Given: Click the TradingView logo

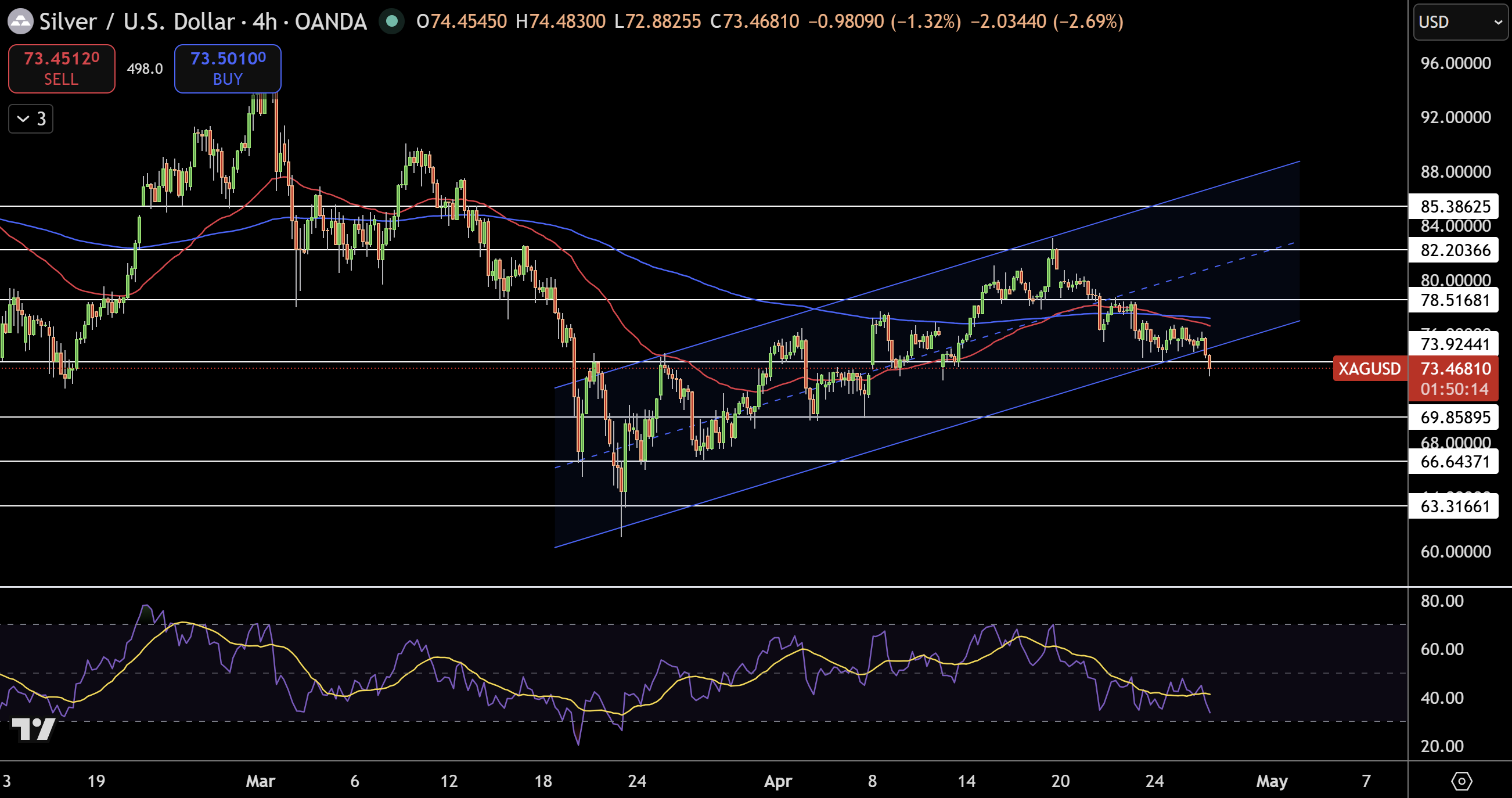Looking at the screenshot, I should 34,729.
